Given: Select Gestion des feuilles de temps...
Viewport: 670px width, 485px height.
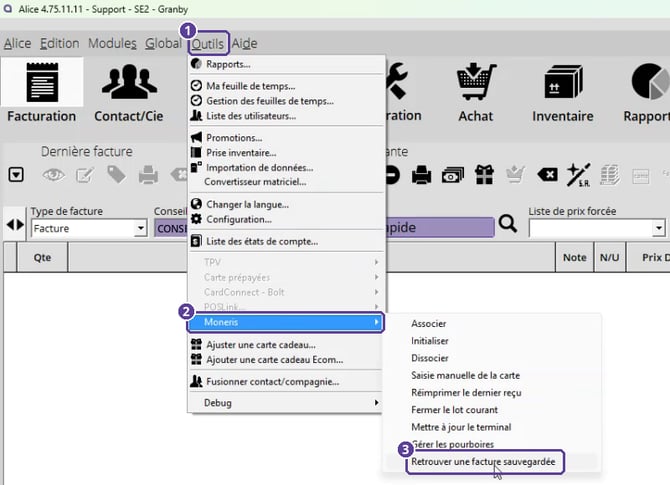Looking at the screenshot, I should coord(285,101).
